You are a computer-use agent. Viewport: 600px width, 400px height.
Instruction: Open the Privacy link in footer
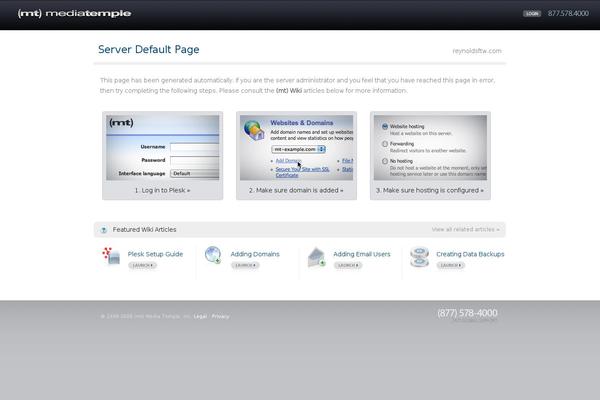(x=220, y=316)
